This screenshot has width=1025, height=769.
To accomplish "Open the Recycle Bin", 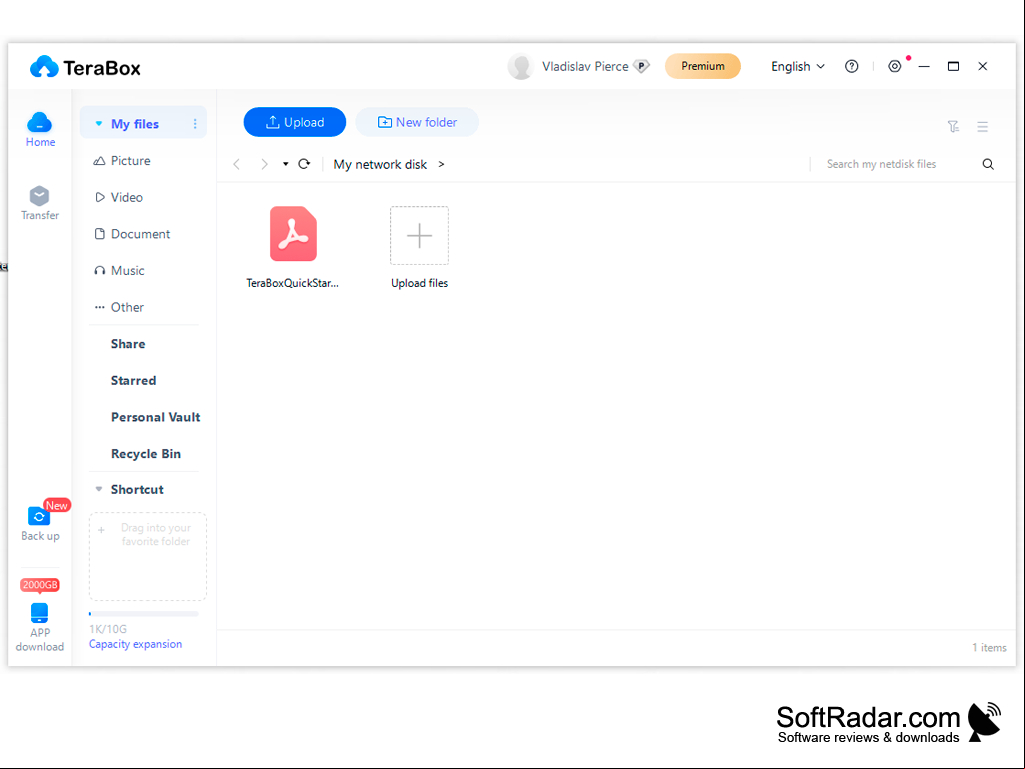I will (x=145, y=454).
